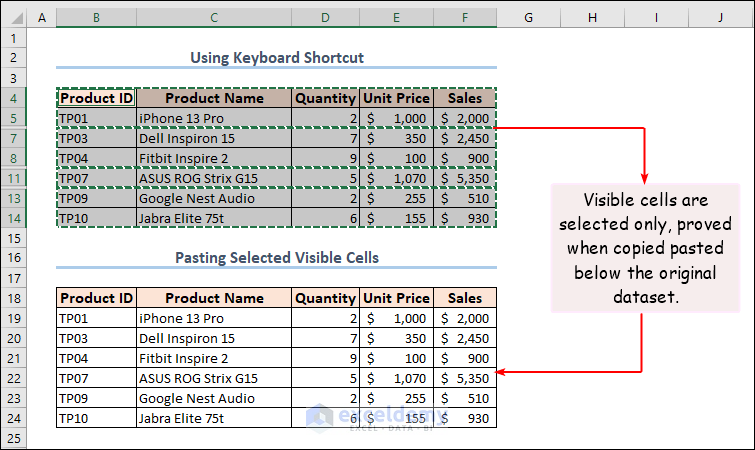This screenshot has width=755, height=450.
Task: Select column C header
Action: pyautogui.click(x=214, y=18)
